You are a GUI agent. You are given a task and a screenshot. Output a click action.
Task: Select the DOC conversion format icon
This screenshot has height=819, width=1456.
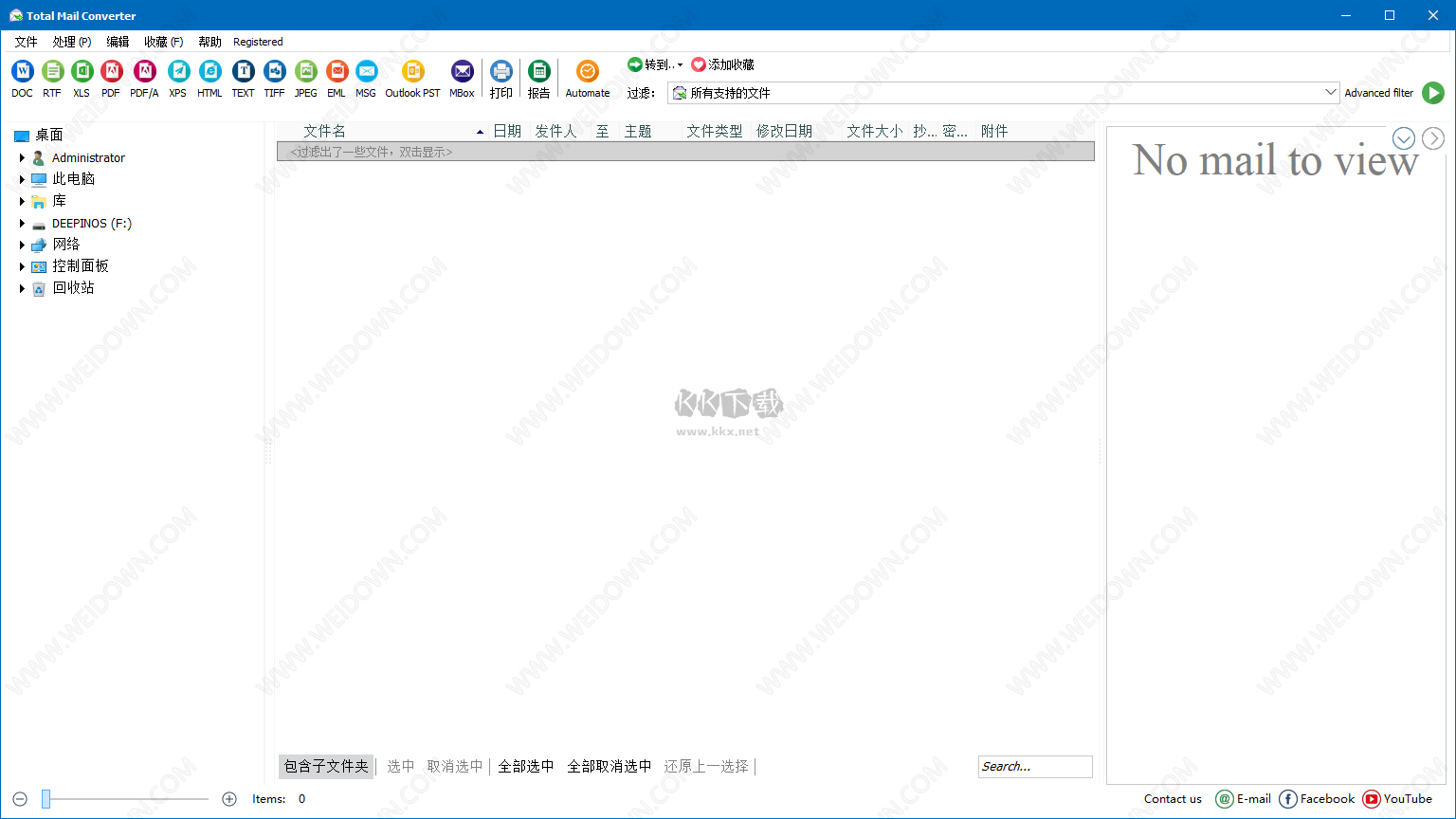pyautogui.click(x=22, y=71)
